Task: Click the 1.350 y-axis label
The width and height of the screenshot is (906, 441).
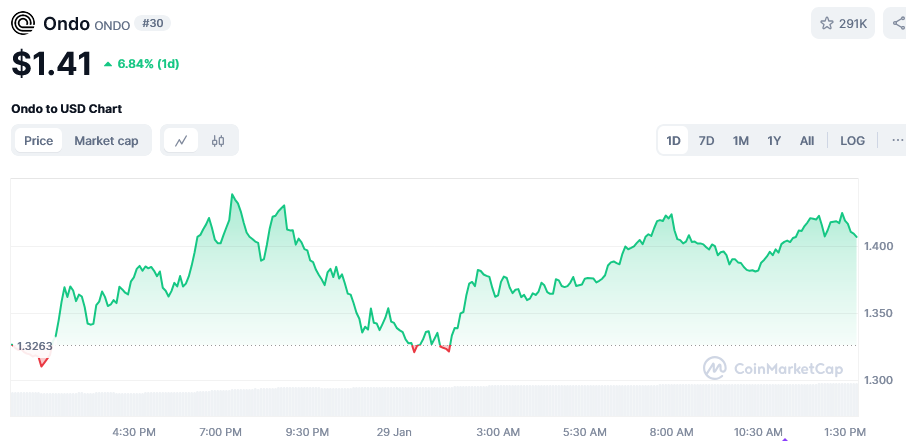Action: (878, 313)
